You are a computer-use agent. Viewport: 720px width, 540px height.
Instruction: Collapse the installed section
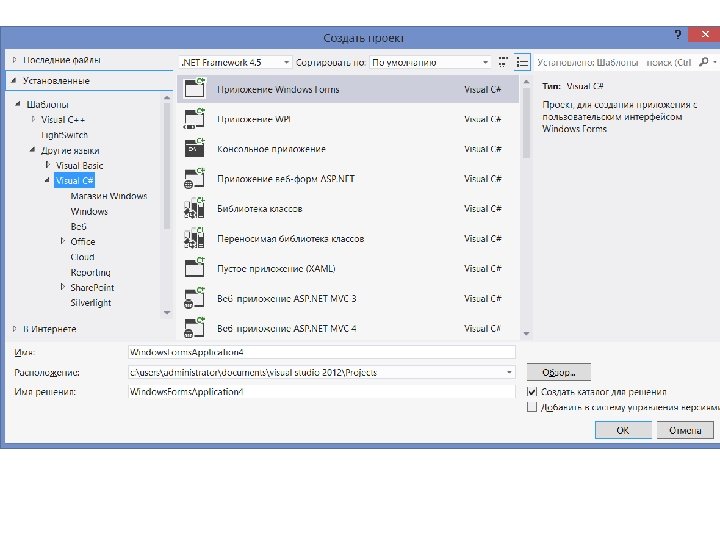[x=14, y=81]
